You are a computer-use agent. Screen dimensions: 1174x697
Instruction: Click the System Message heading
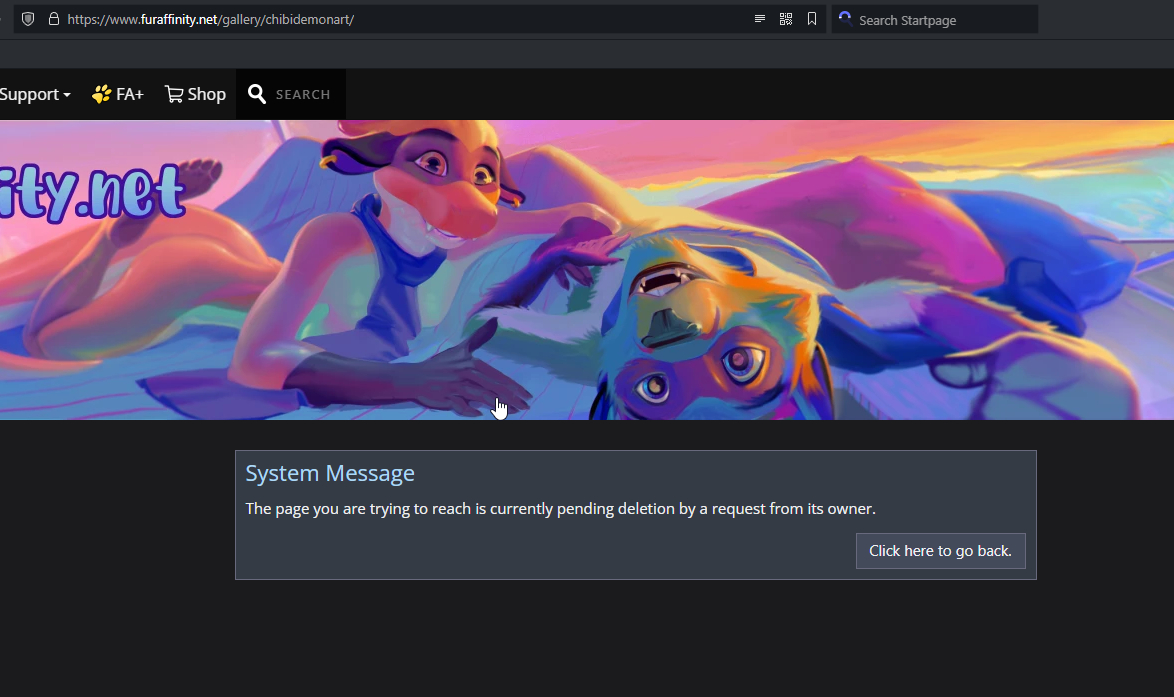point(330,474)
